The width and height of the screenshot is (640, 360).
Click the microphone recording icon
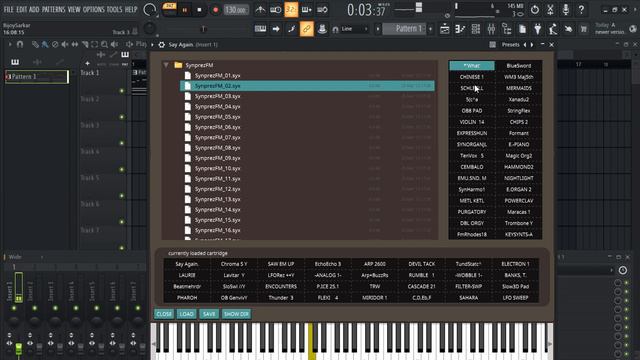point(566,10)
